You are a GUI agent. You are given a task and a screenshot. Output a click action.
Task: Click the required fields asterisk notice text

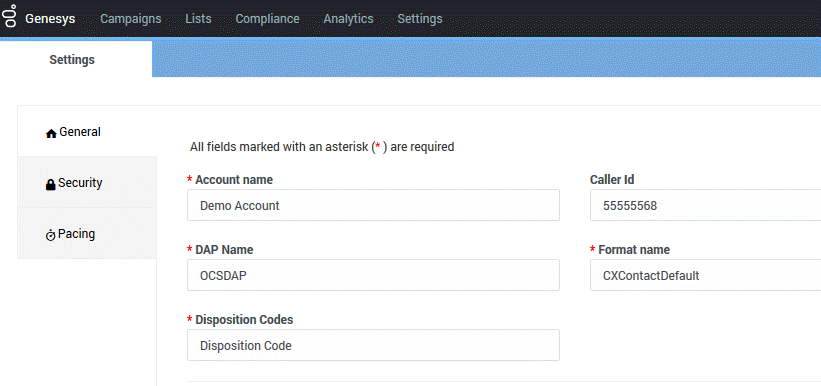[x=322, y=147]
